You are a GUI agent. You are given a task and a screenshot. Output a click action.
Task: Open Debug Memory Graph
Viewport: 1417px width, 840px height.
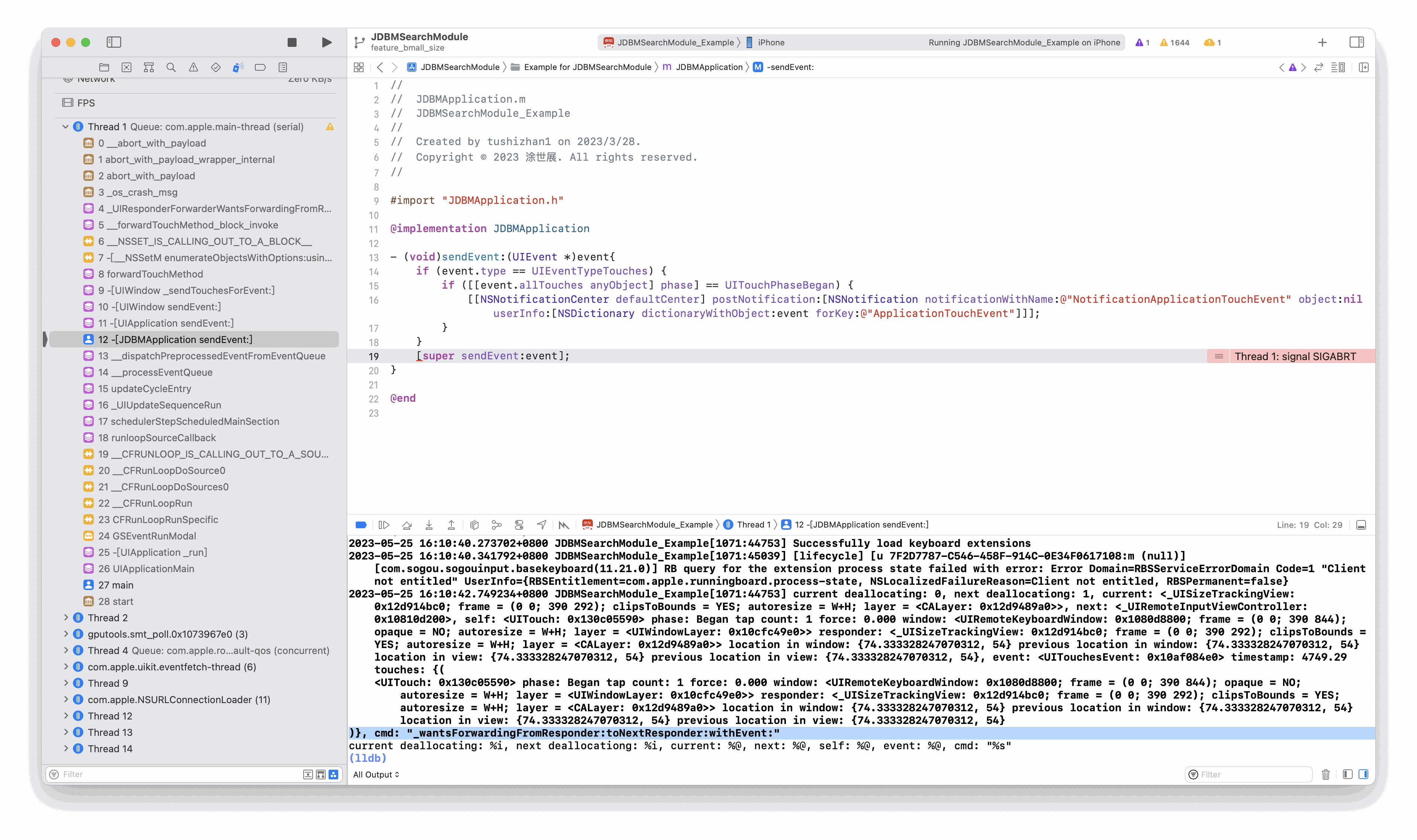pos(496,525)
